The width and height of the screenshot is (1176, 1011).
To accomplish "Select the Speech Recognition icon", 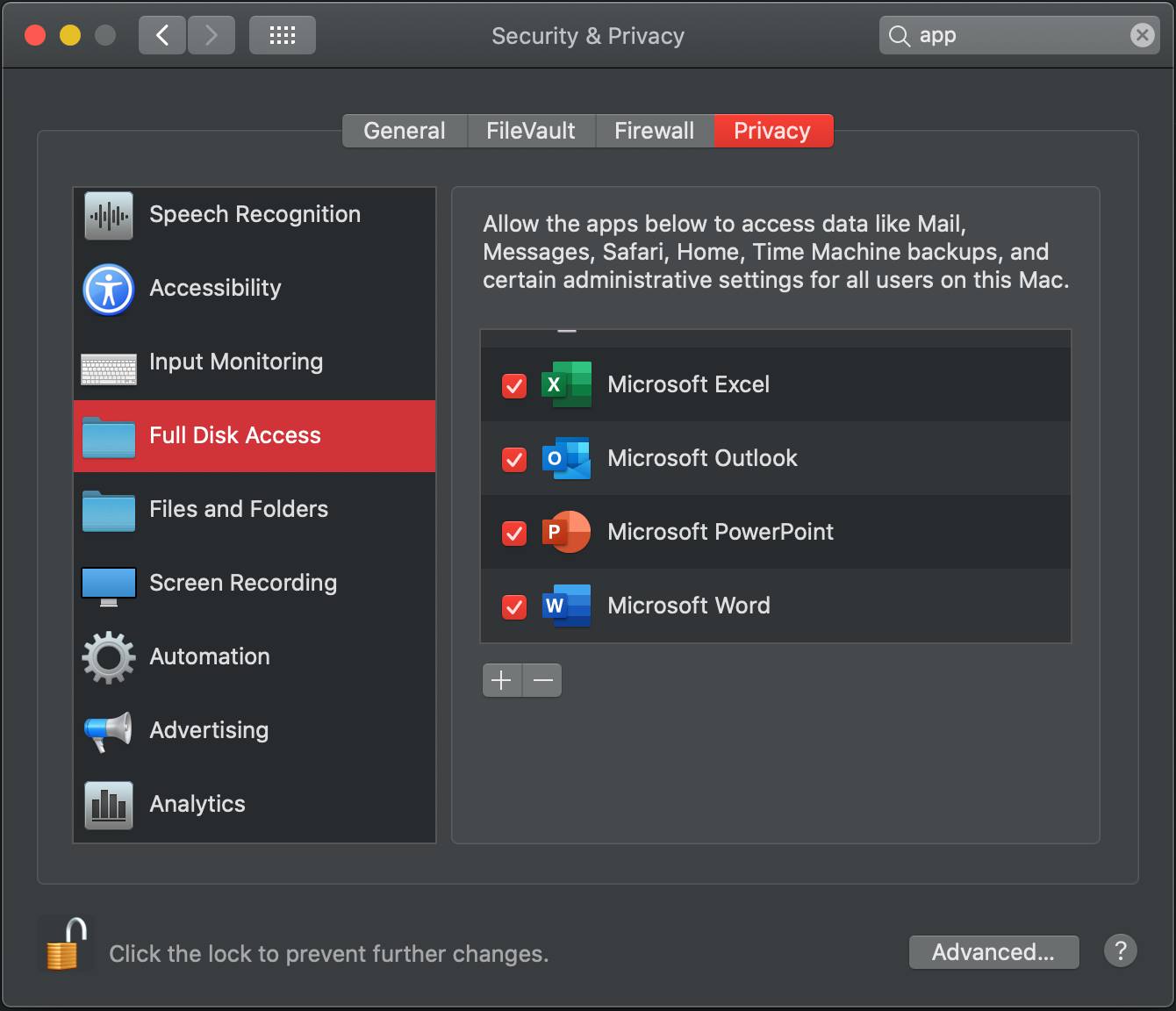I will (x=107, y=215).
